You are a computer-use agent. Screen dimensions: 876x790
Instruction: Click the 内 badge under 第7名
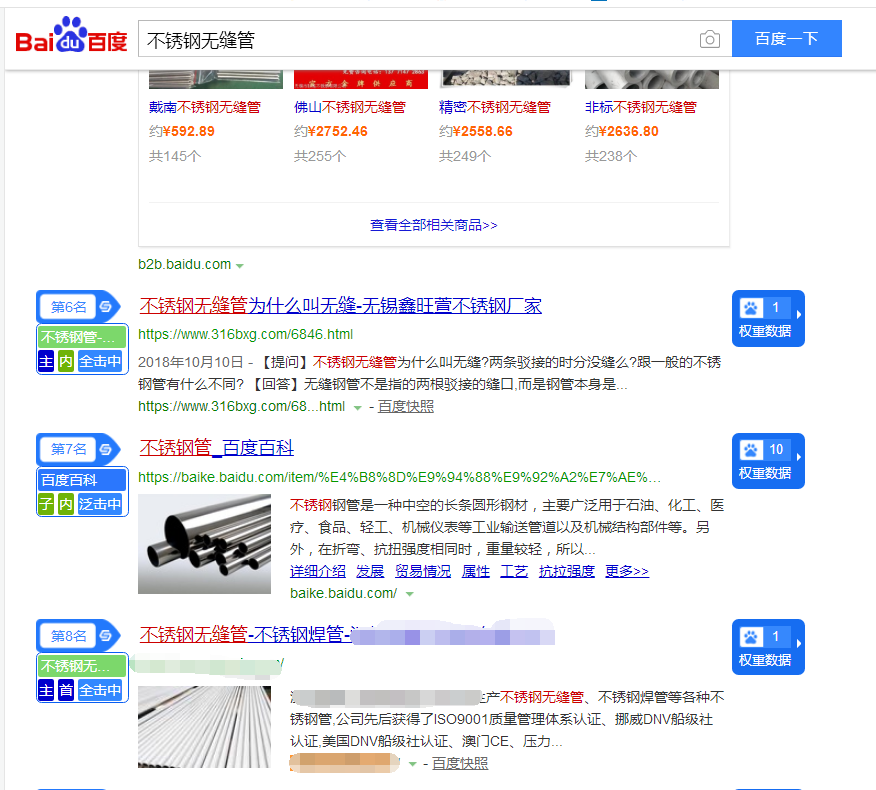tap(66, 504)
